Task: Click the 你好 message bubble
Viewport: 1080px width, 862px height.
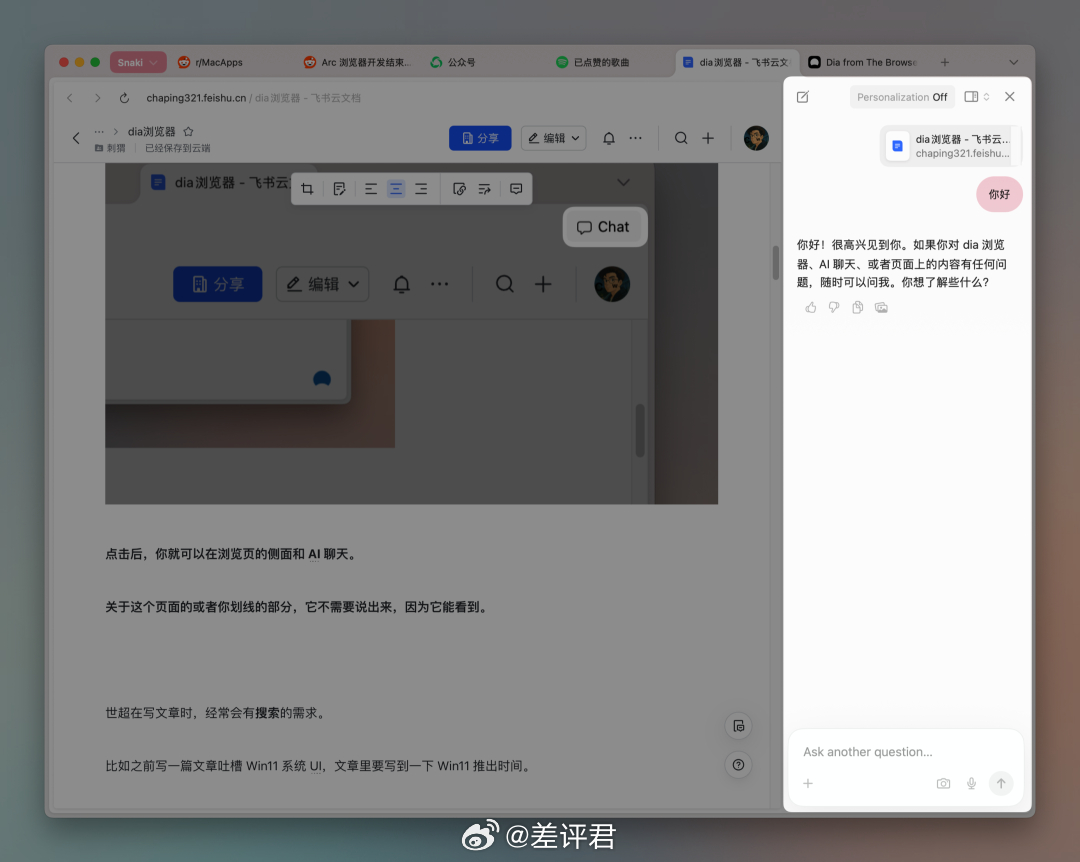Action: [999, 194]
